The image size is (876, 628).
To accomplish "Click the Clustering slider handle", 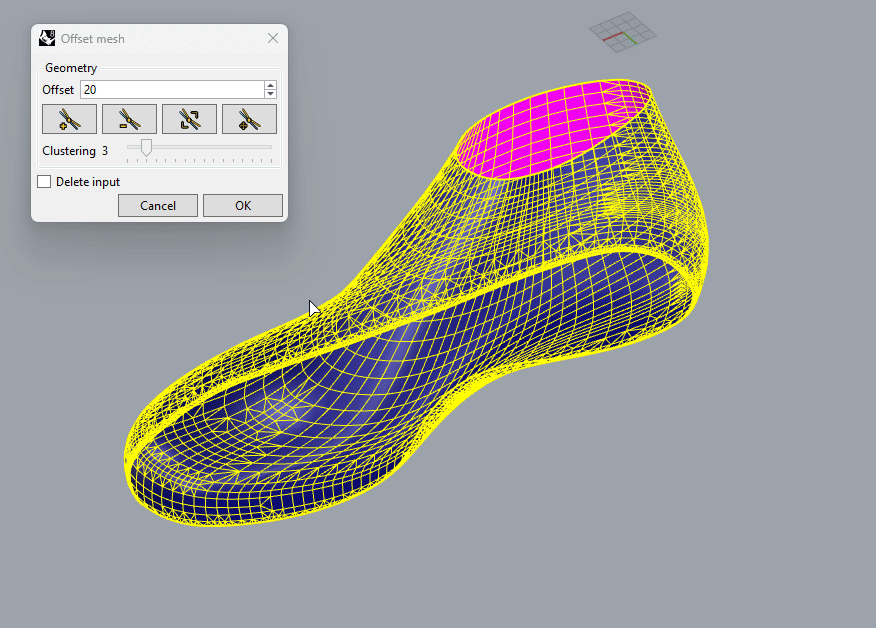I will pyautogui.click(x=146, y=148).
